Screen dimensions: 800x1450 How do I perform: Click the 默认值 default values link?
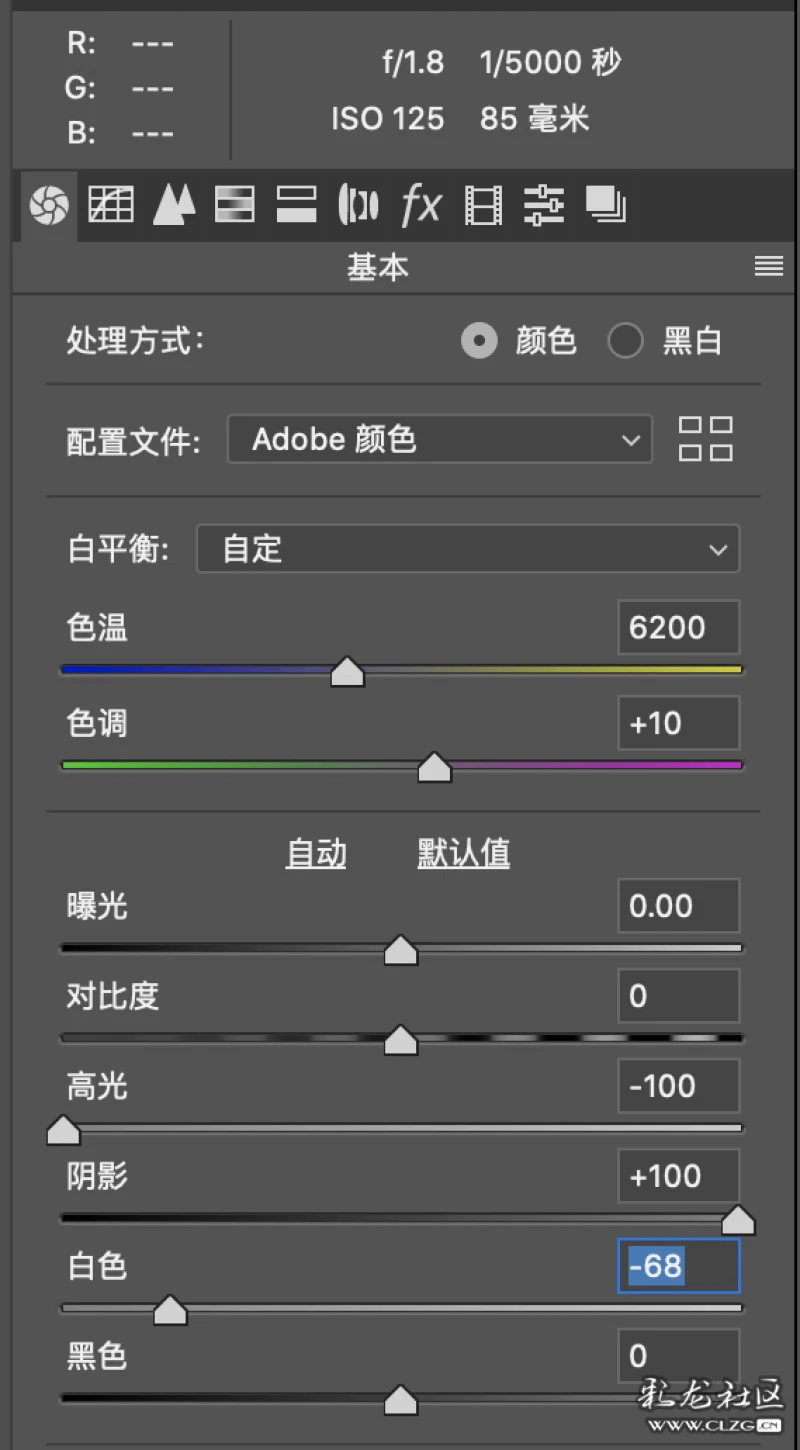(x=463, y=853)
